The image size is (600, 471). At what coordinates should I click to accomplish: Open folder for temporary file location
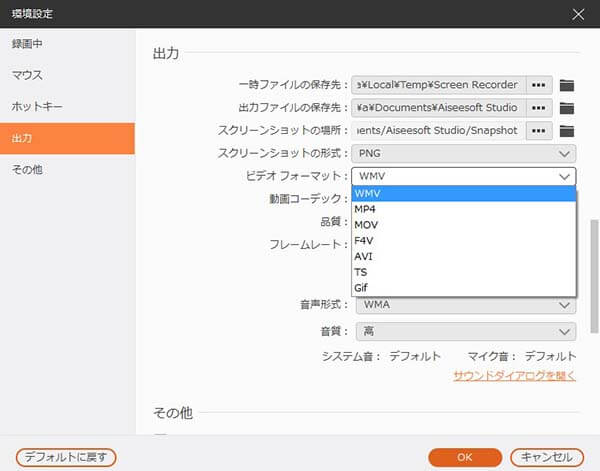(x=567, y=85)
